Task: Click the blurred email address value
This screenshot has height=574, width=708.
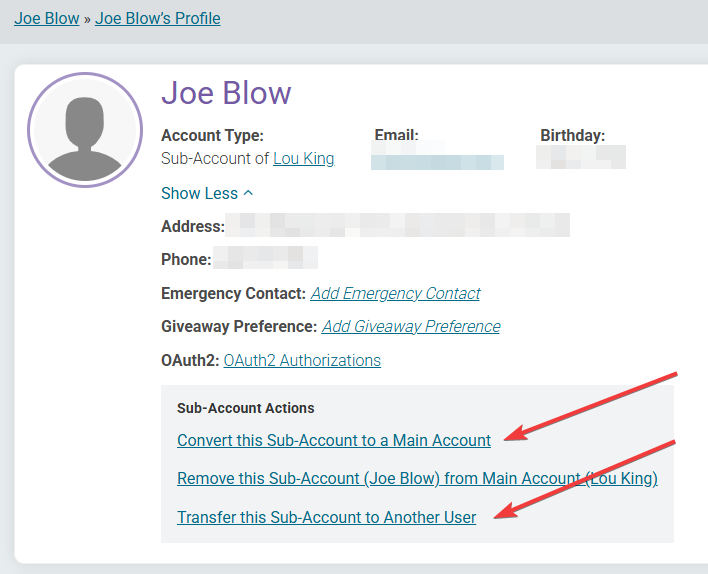Action: pos(438,159)
